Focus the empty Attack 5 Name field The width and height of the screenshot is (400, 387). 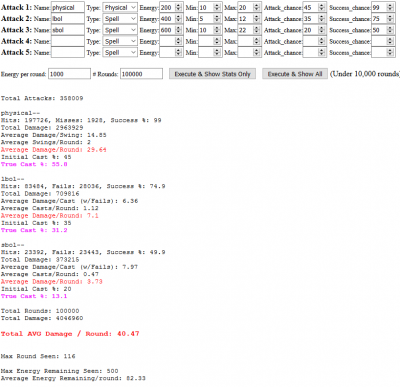point(68,52)
